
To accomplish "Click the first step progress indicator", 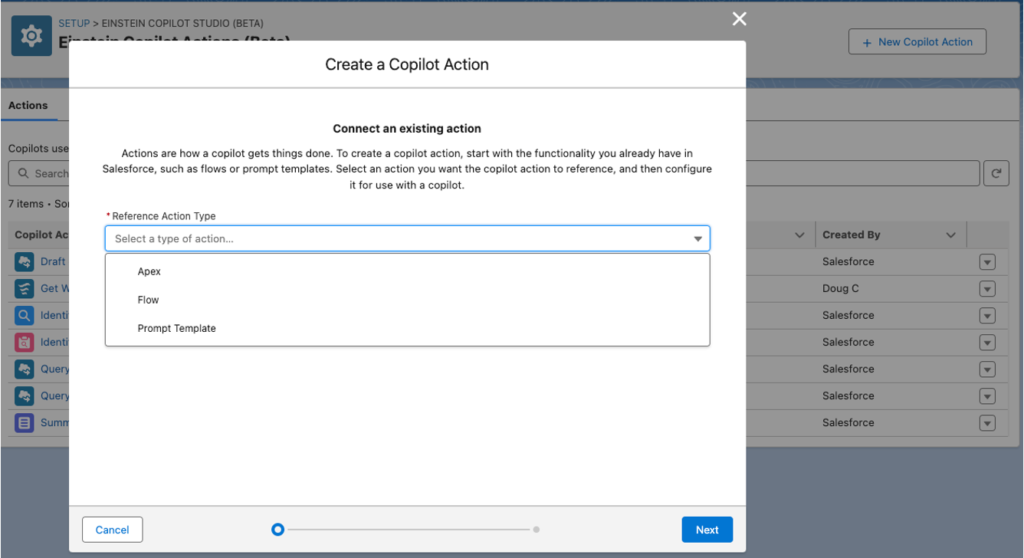I will (278, 529).
